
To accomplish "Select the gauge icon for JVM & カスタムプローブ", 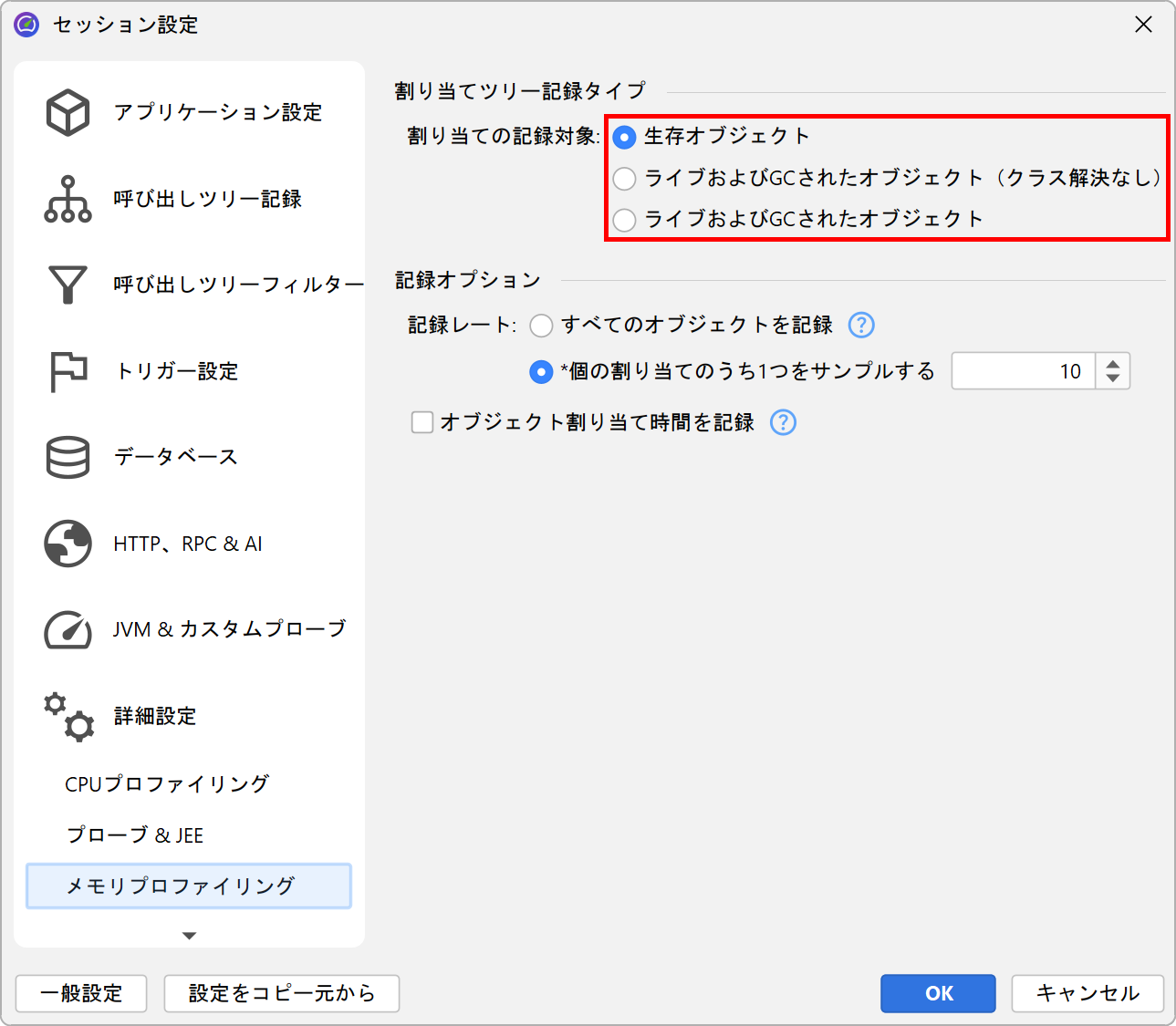I will [x=68, y=629].
